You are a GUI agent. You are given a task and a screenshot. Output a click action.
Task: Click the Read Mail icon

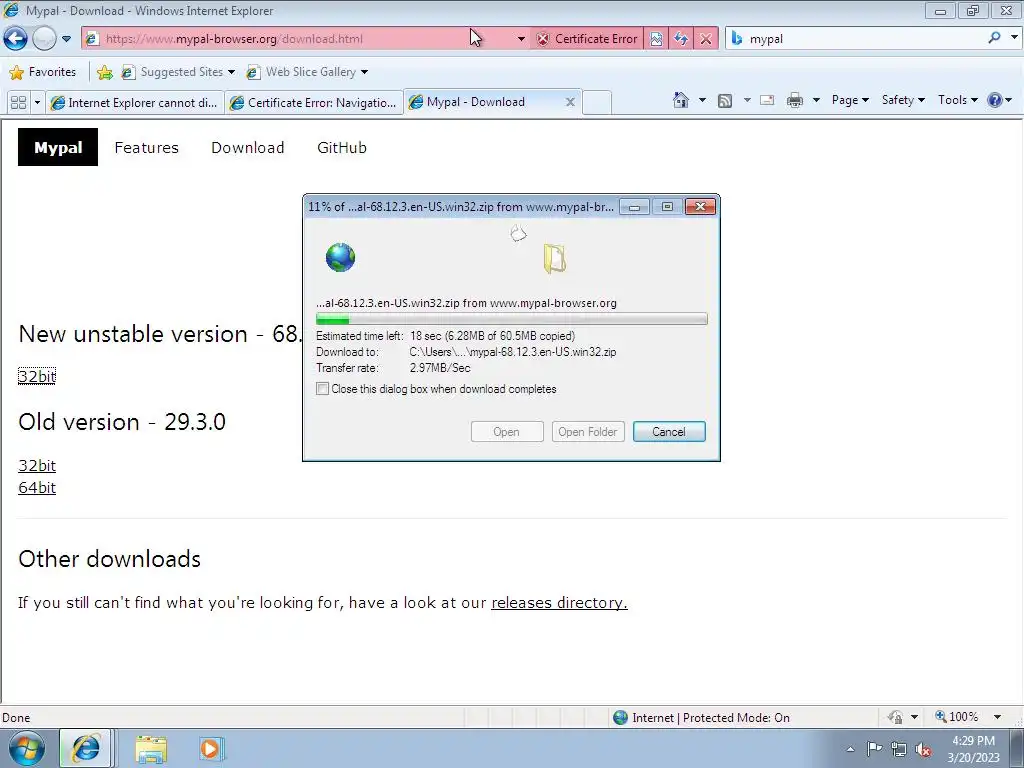pyautogui.click(x=767, y=100)
